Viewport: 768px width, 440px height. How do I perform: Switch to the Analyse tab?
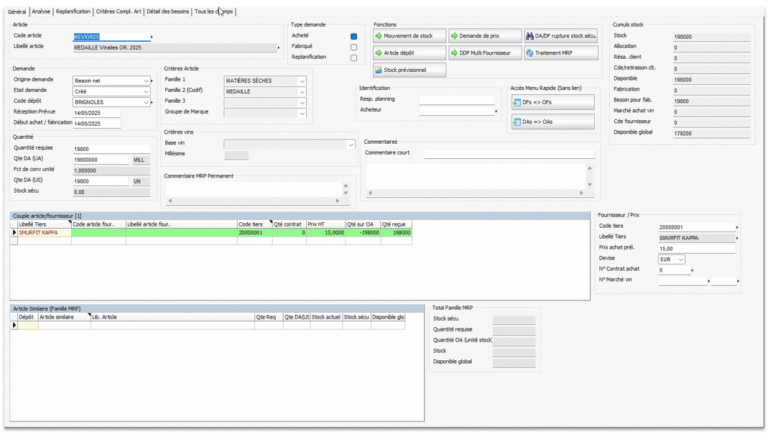(x=41, y=11)
